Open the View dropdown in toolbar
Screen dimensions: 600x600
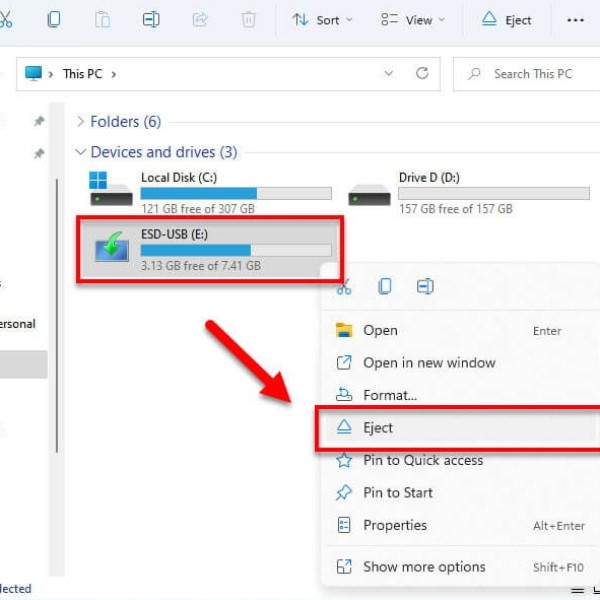[413, 20]
